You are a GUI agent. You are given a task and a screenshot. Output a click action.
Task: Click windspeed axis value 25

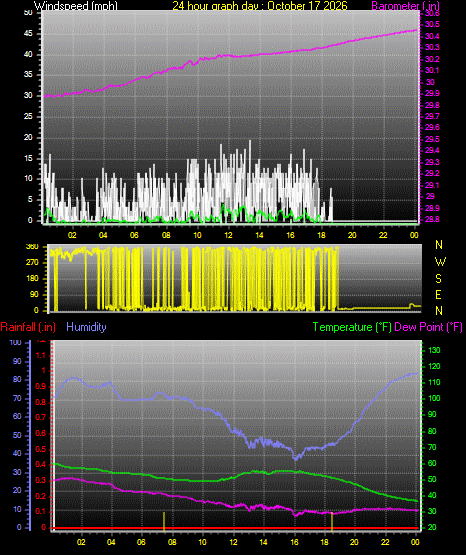click(28, 116)
